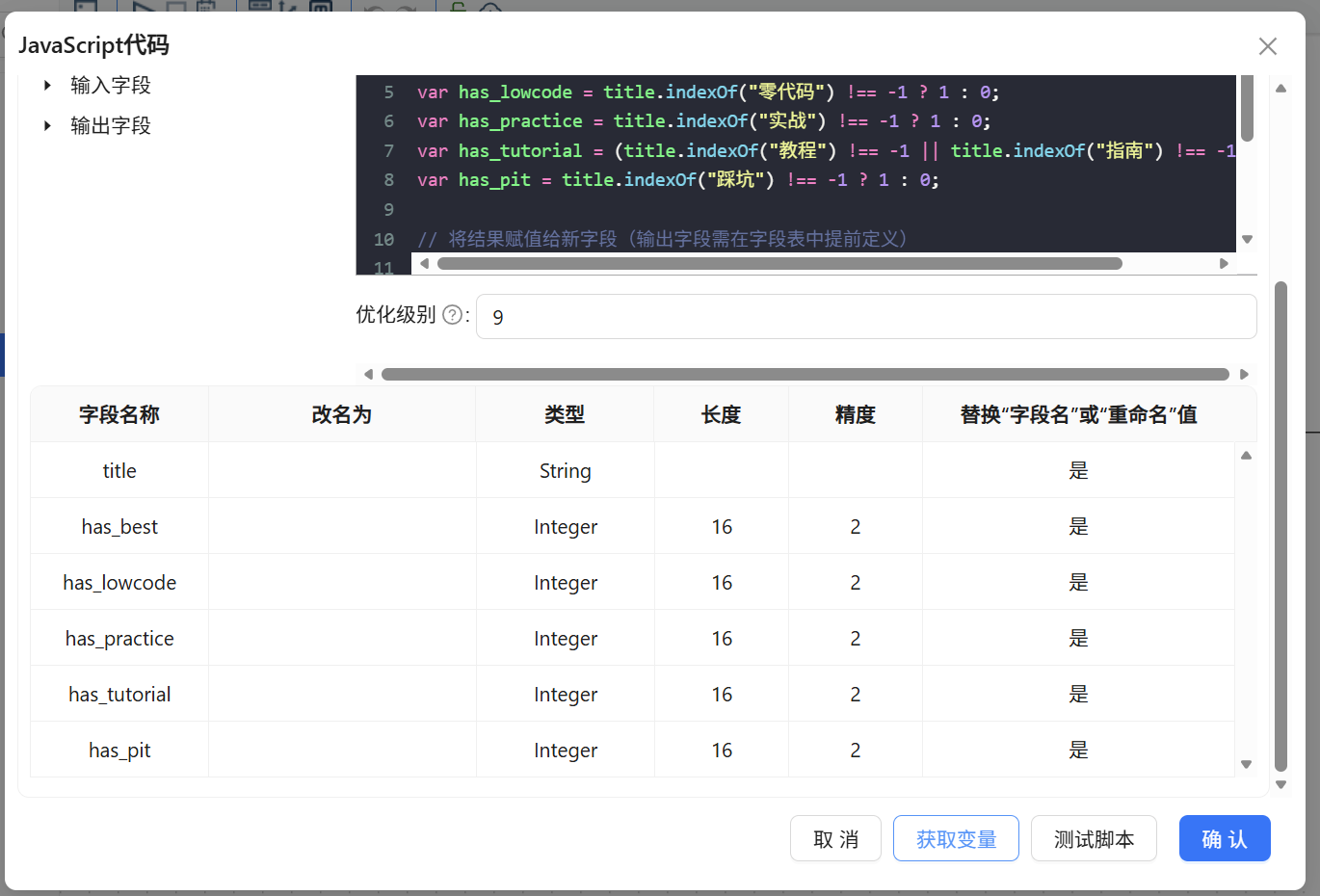Click the 改名为 column header
Screen dimensions: 1320x896
point(342,414)
